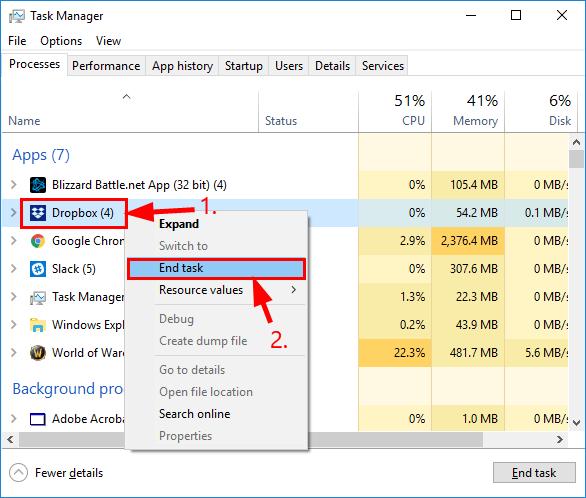Sort processes by the Memory column header
Screen dimensions: 586x498
(x=468, y=111)
